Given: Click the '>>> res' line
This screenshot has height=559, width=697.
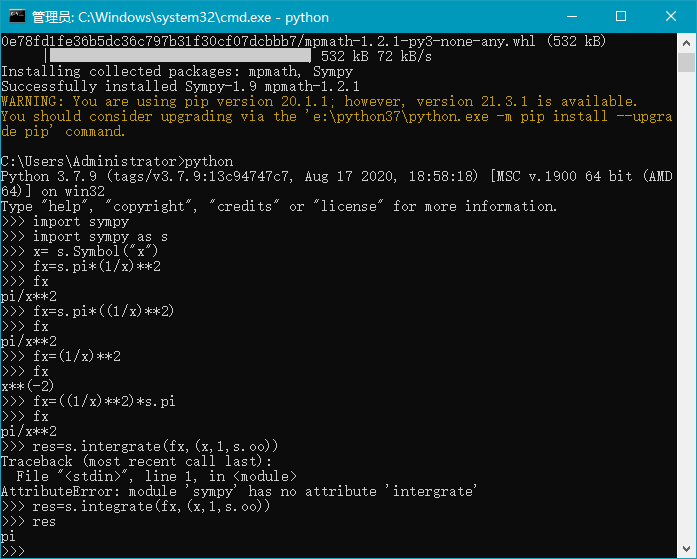Looking at the screenshot, I should click(28, 522).
